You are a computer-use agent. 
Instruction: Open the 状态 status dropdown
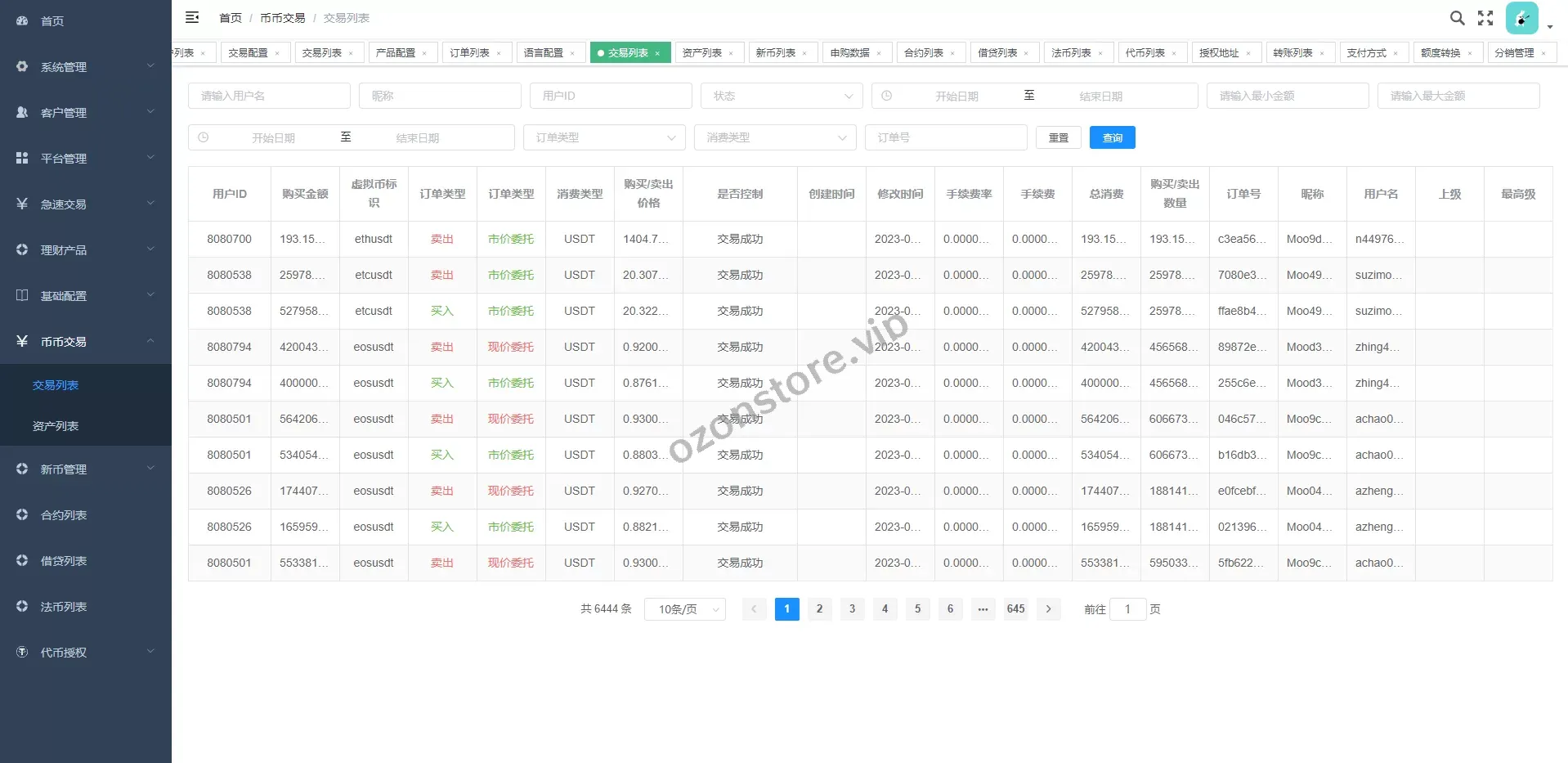[781, 96]
